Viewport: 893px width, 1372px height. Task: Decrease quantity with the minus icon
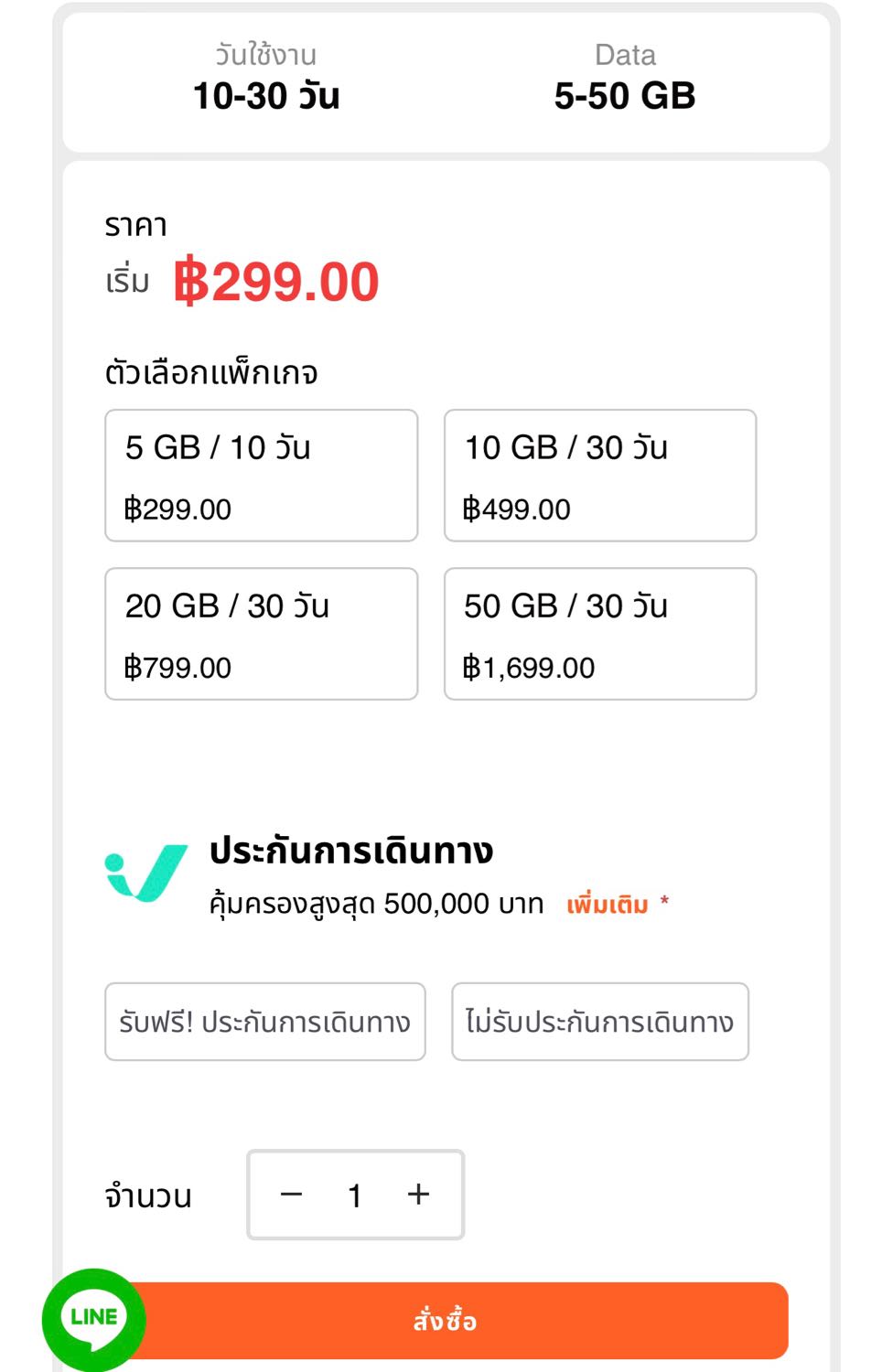click(291, 1195)
